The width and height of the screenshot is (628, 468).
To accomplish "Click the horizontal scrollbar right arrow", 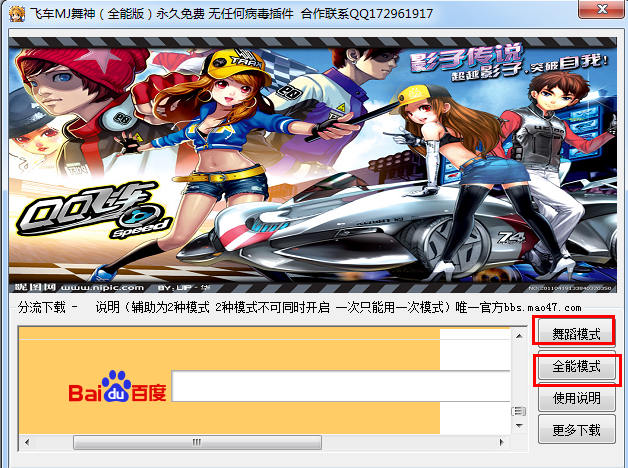I will (x=501, y=442).
